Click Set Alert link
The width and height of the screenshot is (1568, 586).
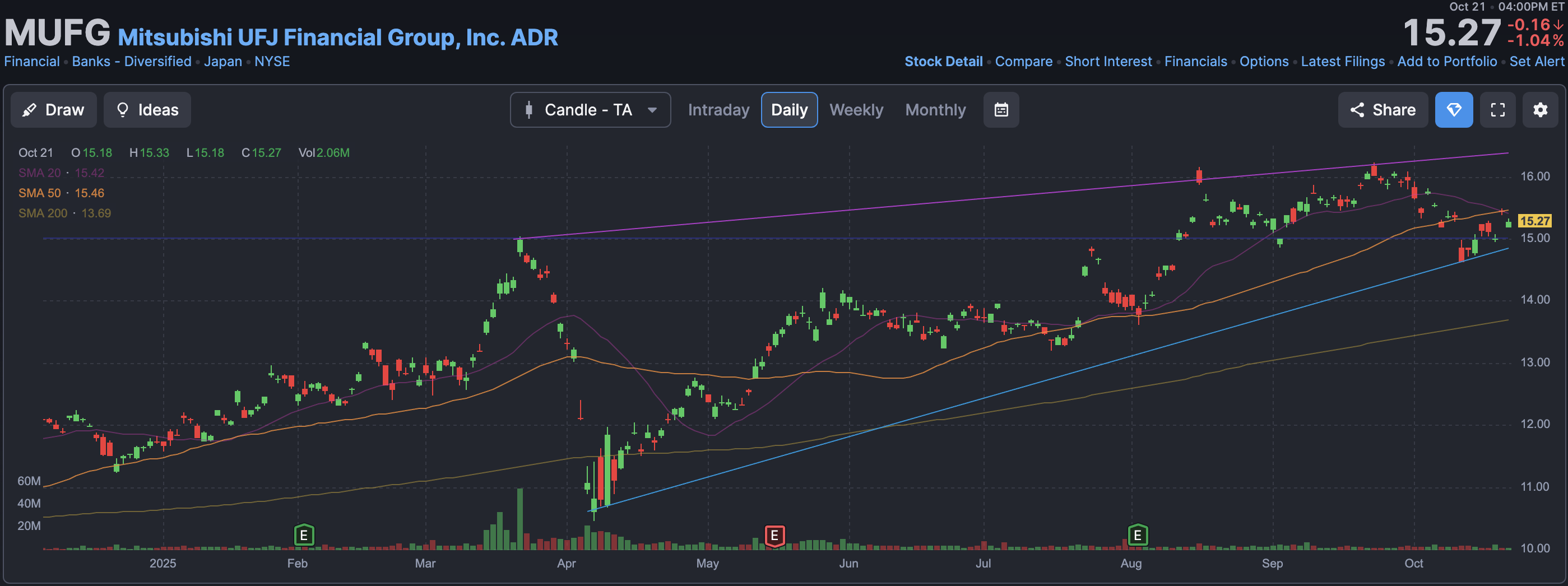1537,62
